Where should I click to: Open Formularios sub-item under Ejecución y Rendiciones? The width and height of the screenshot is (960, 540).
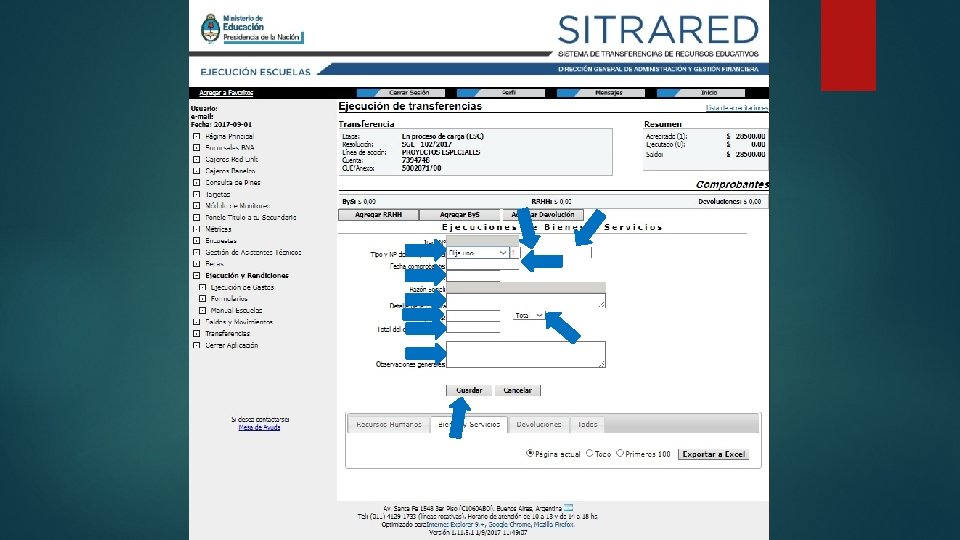229,299
